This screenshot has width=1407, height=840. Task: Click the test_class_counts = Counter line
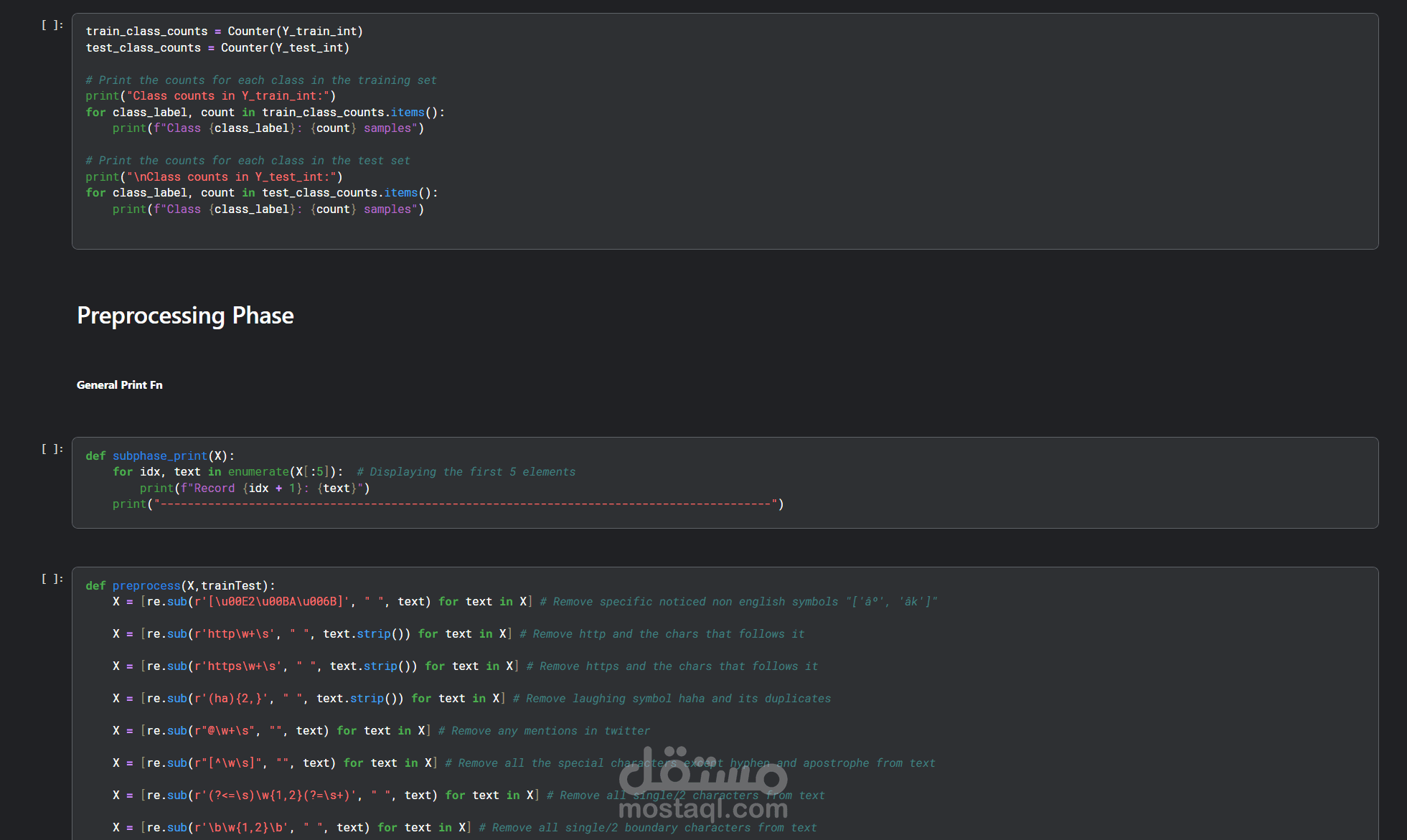pos(217,48)
